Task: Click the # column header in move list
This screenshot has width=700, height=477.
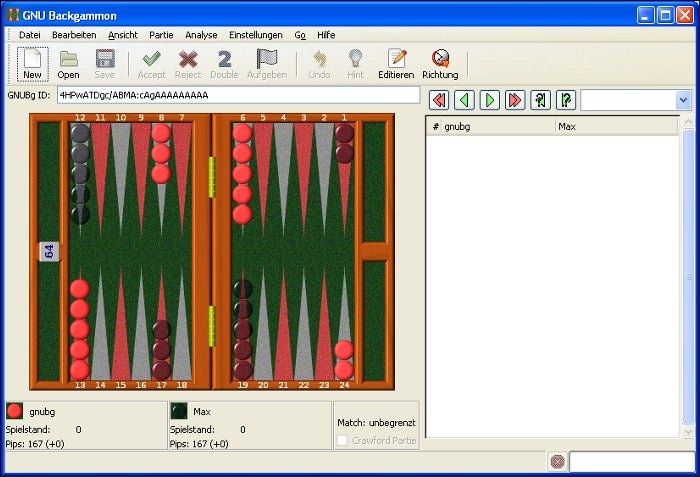Action: (x=435, y=127)
